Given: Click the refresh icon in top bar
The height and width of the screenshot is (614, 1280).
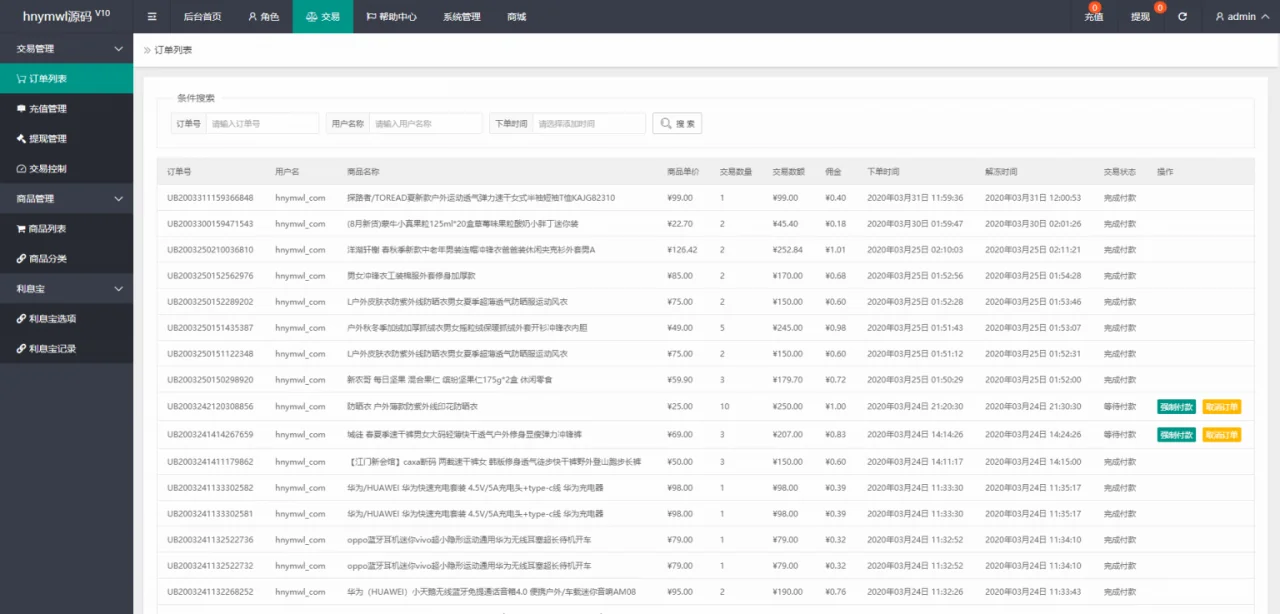Looking at the screenshot, I should (x=1183, y=17).
